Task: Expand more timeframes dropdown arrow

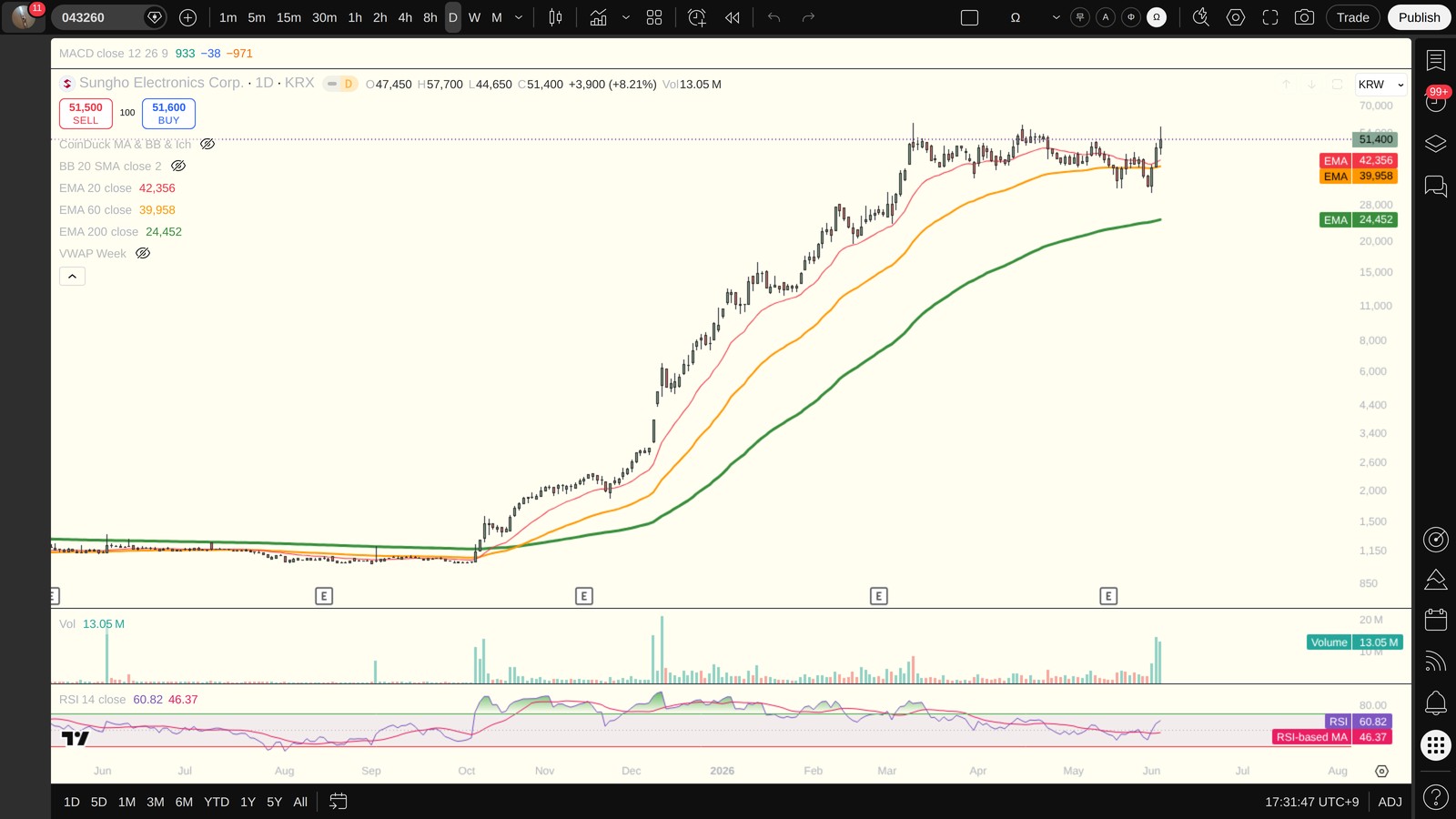Action: [519, 17]
